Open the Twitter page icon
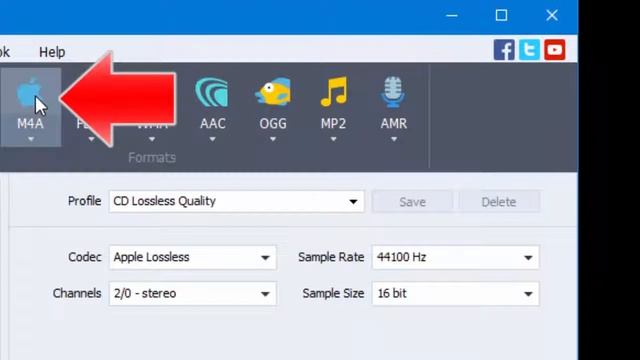The width and height of the screenshot is (640, 360). (x=529, y=50)
